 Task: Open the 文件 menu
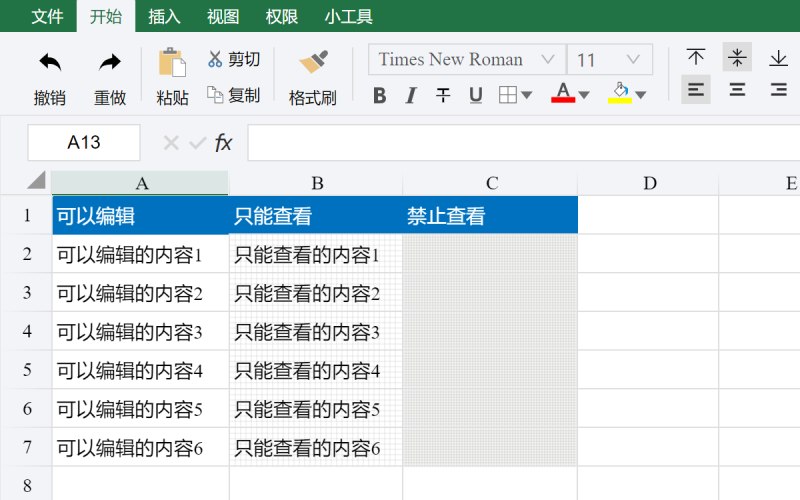click(x=47, y=16)
